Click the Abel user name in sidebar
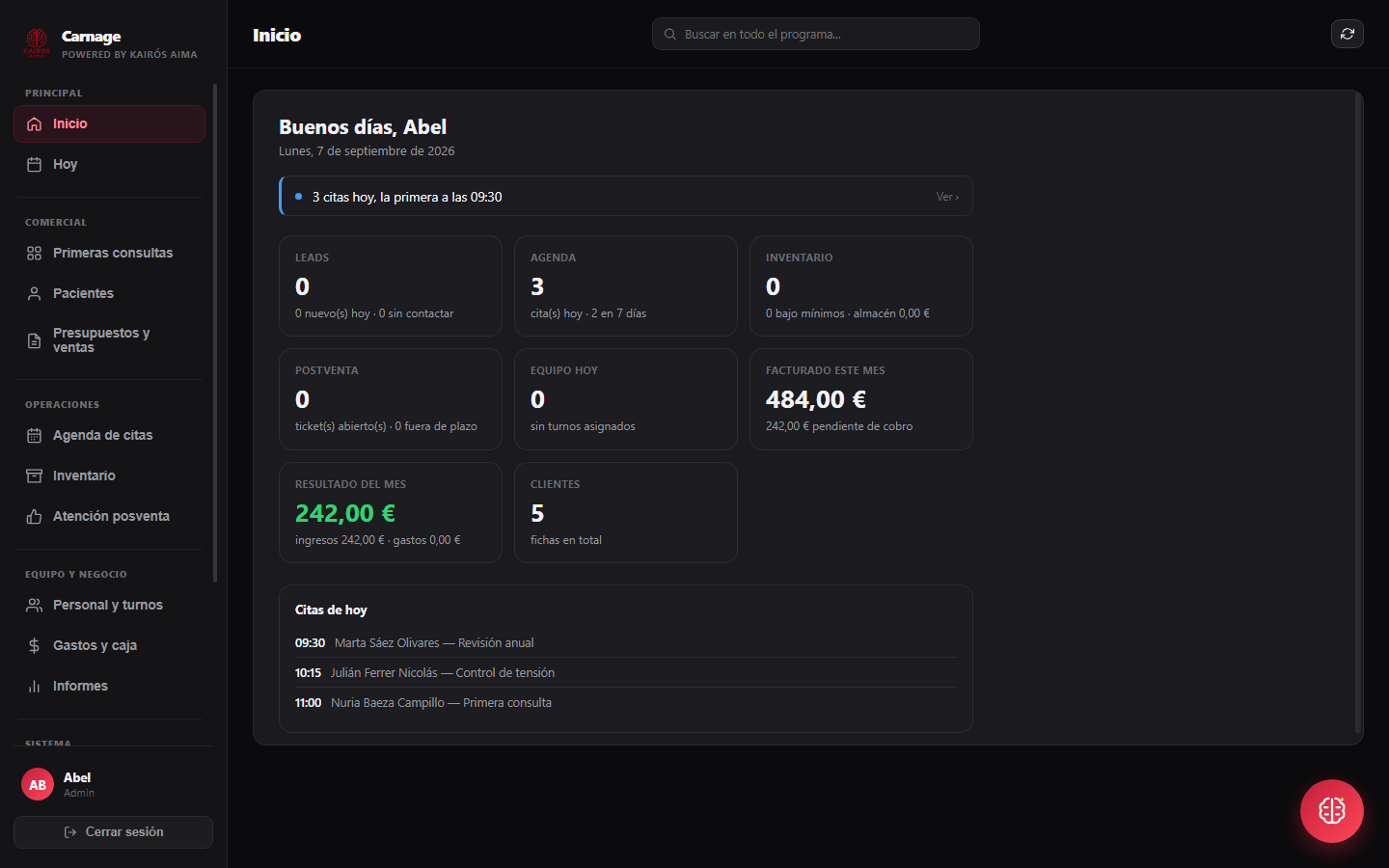The height and width of the screenshot is (868, 1389). pyautogui.click(x=77, y=777)
